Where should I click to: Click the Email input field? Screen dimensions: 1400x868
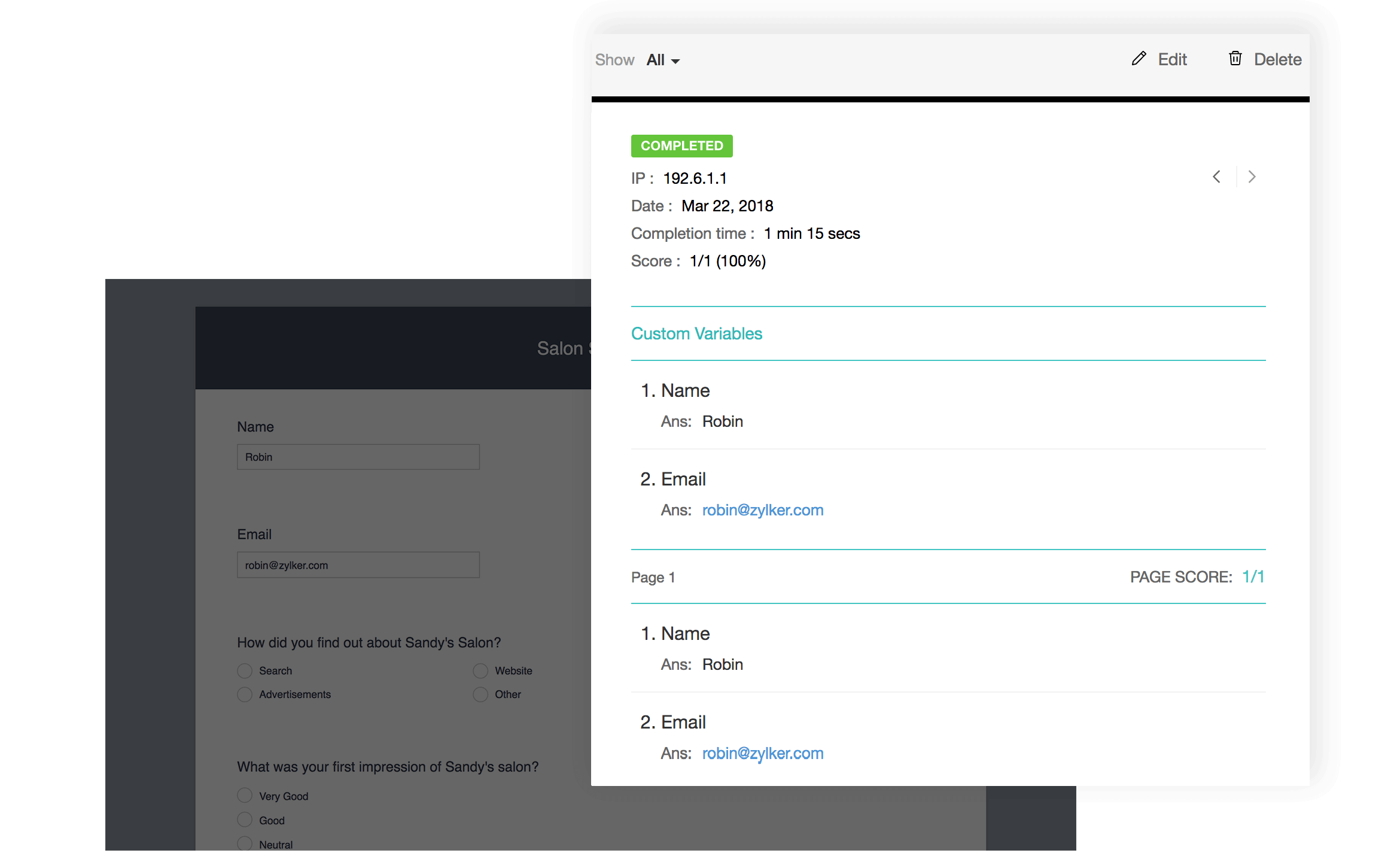358,565
